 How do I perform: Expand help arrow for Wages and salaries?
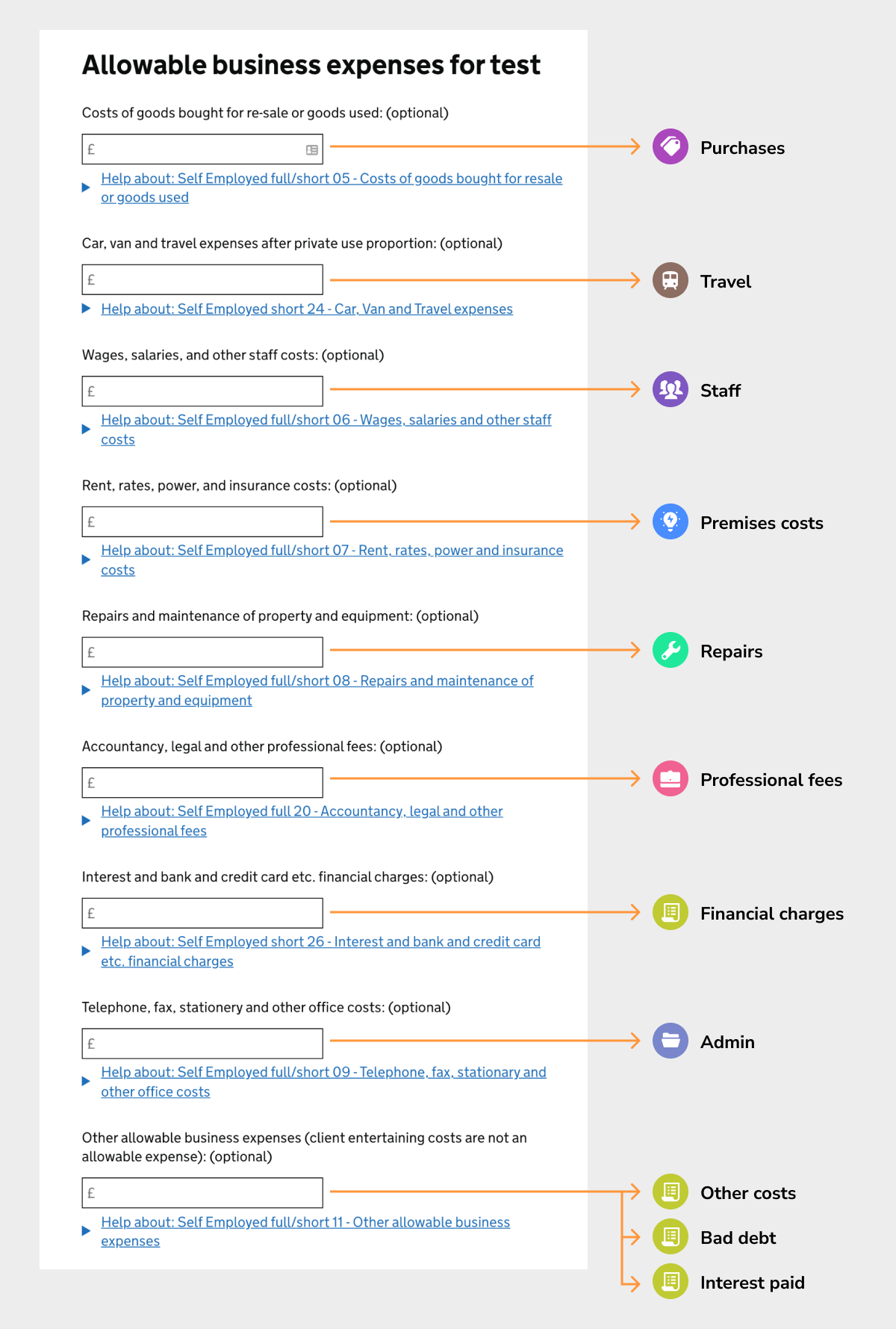point(86,429)
